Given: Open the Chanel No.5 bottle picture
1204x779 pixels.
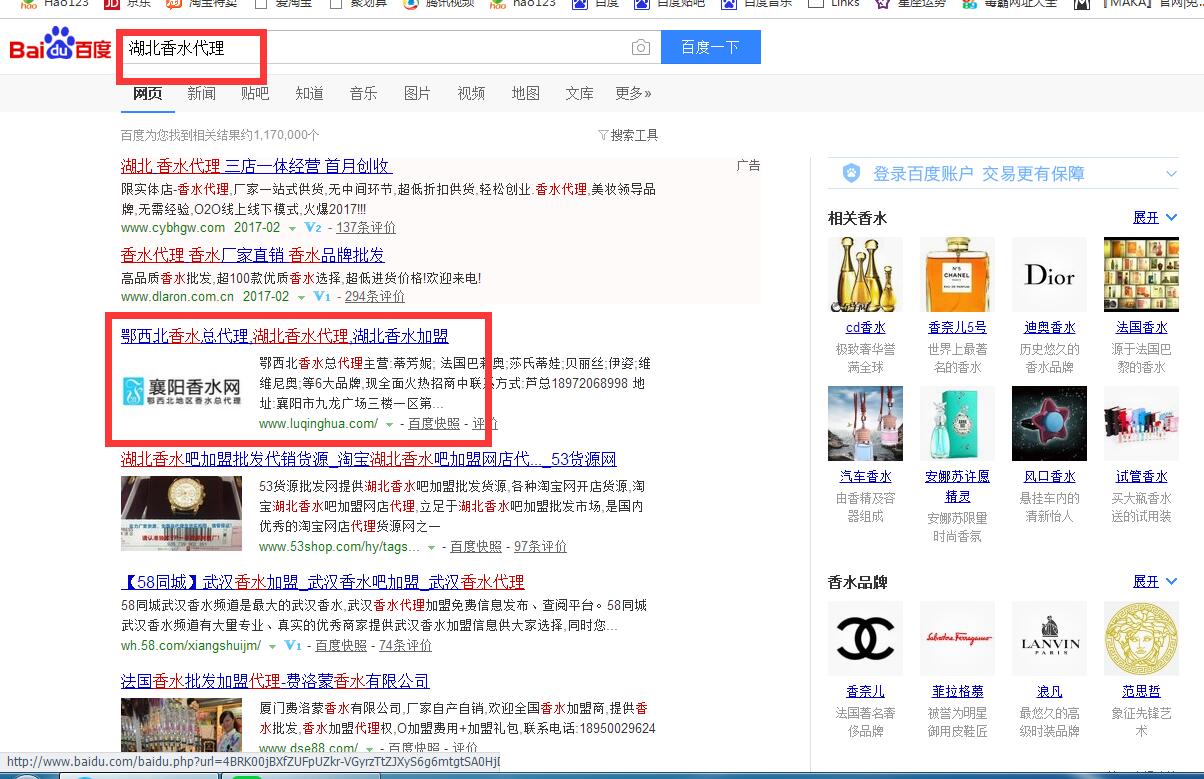Looking at the screenshot, I should pyautogui.click(x=957, y=274).
